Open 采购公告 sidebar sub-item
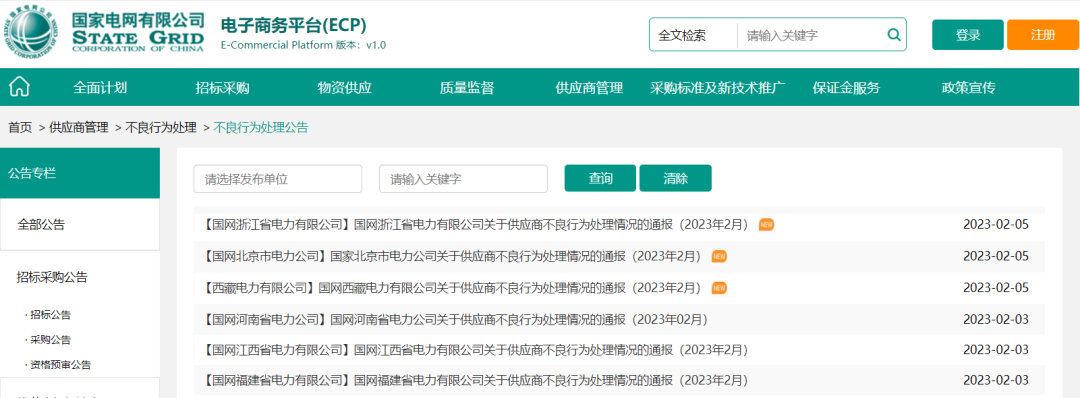Screen dimensions: 1080x398 [50, 339]
